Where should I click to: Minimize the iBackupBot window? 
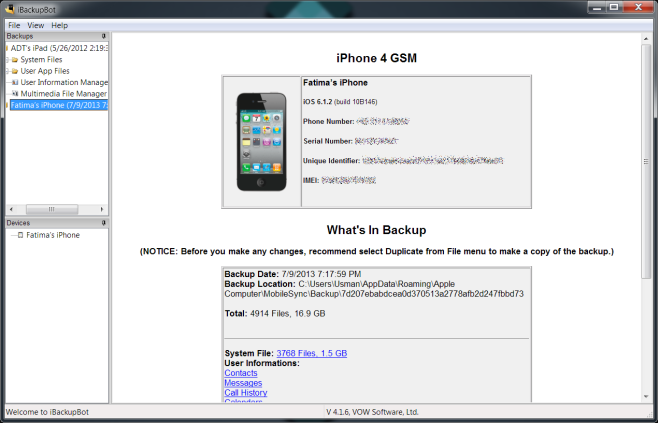[597, 8]
